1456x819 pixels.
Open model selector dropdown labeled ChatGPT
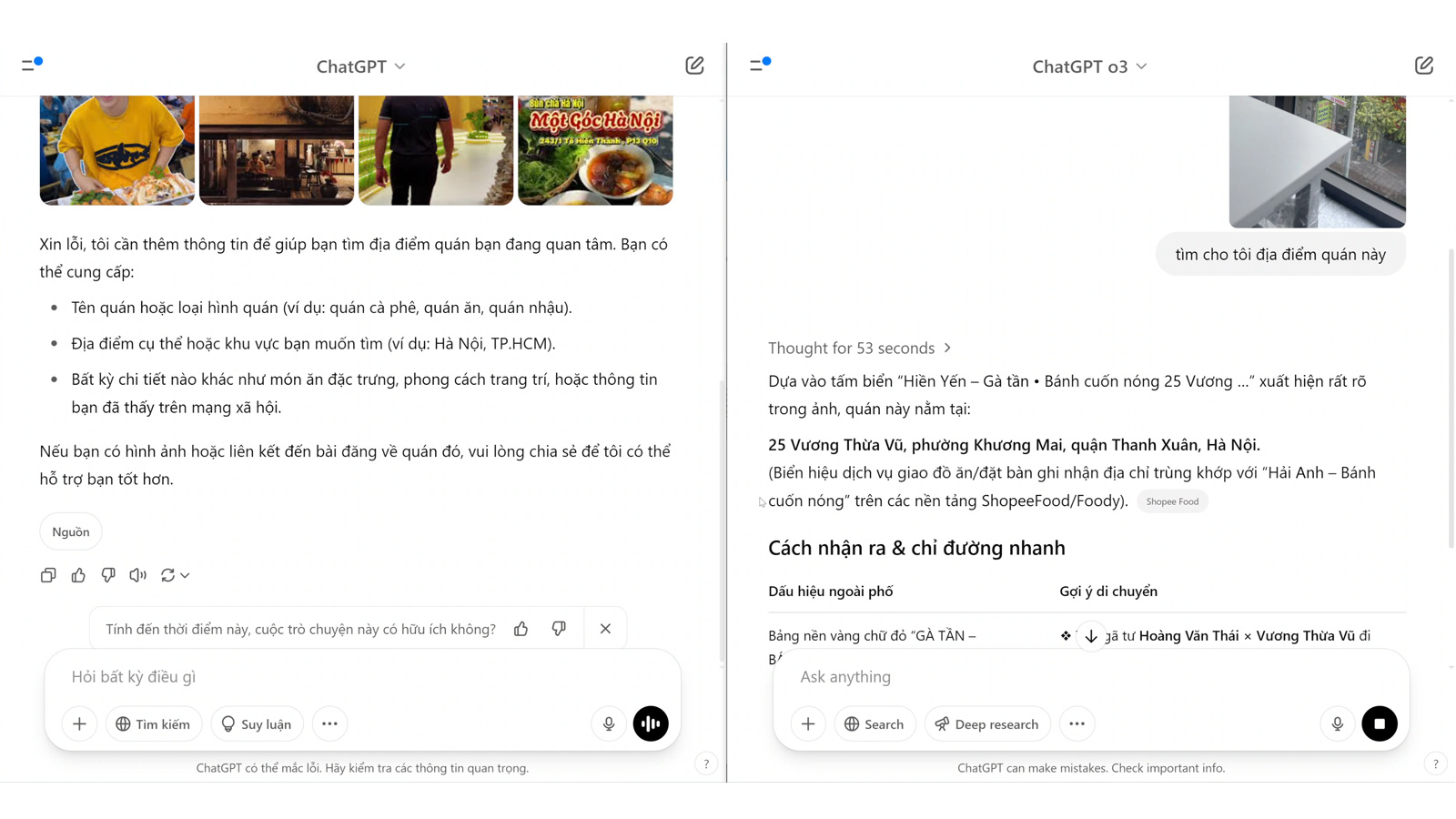[361, 66]
